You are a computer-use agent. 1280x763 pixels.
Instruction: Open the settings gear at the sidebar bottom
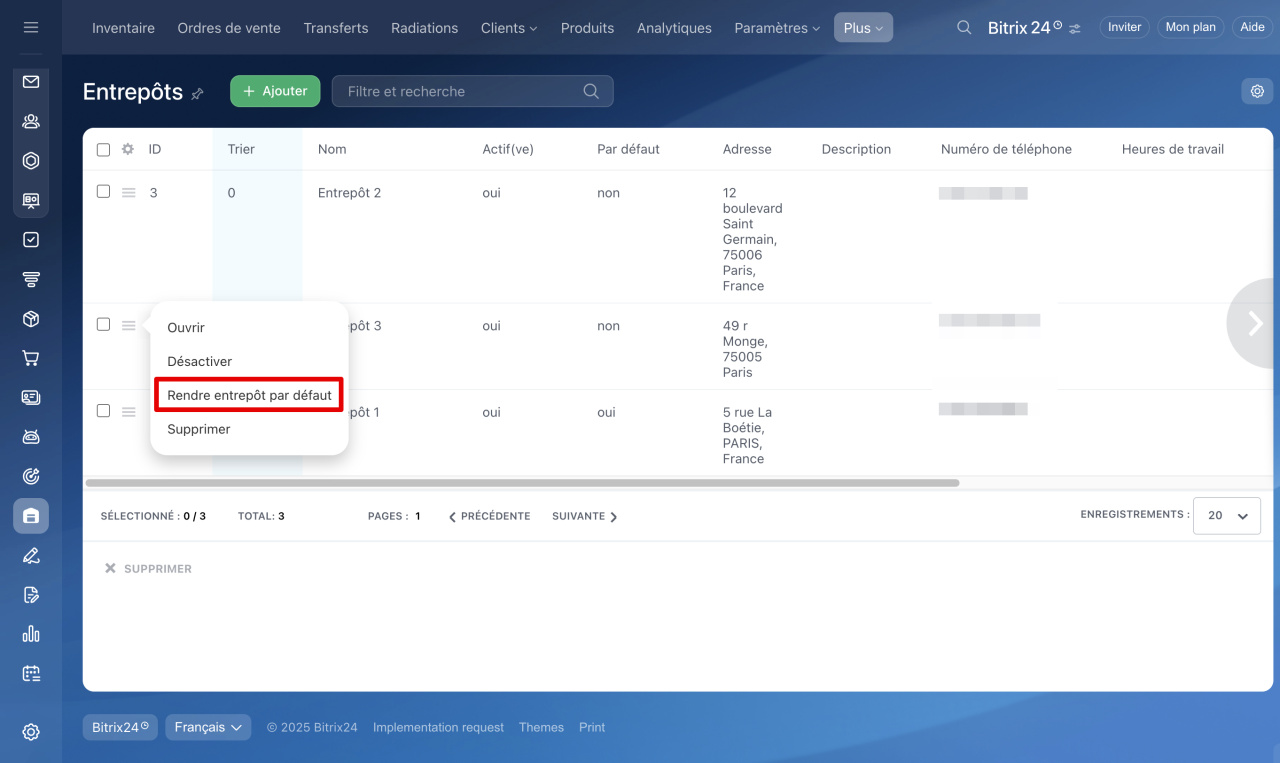31,732
